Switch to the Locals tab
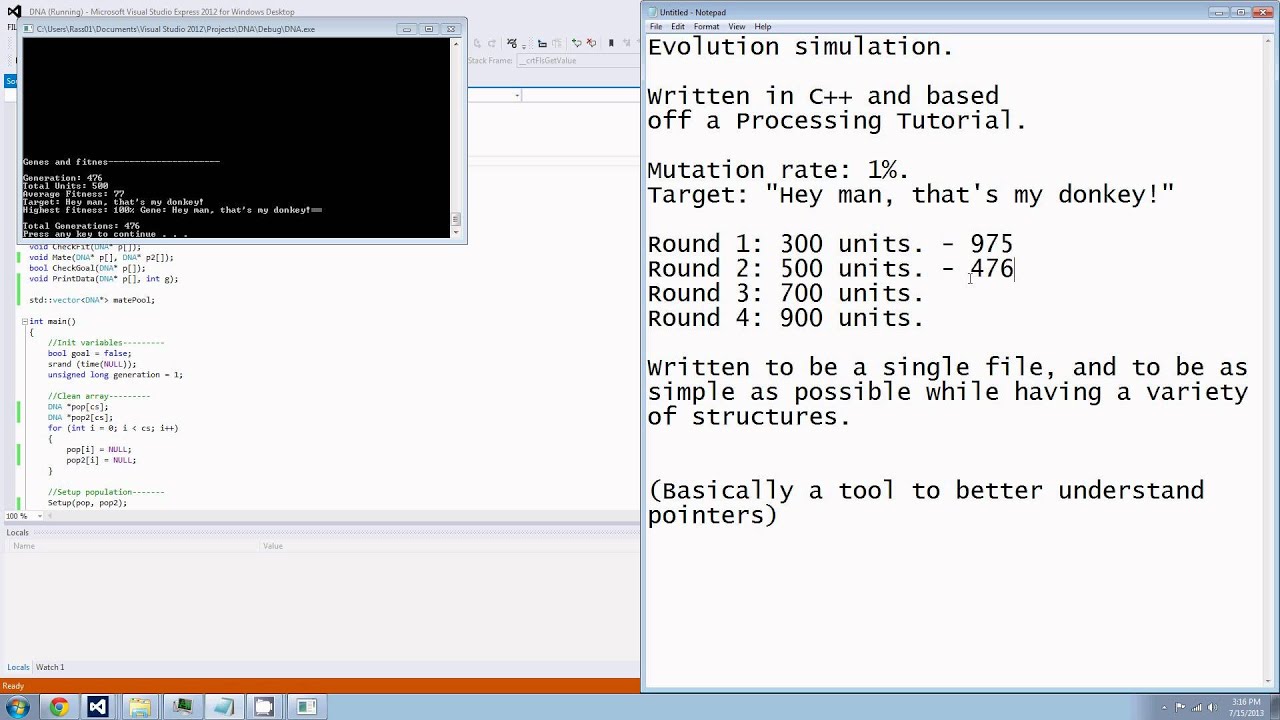This screenshot has width=1280, height=720. [18, 667]
